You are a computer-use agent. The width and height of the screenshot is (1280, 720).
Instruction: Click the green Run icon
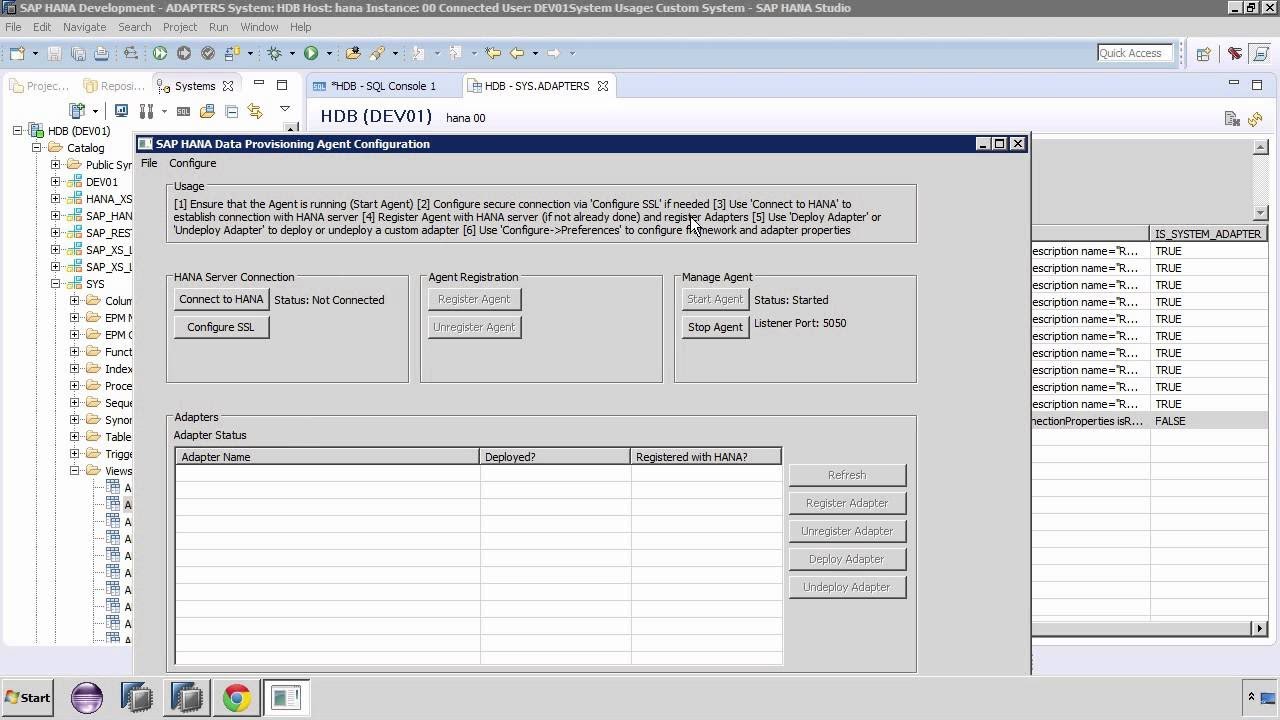(311, 53)
